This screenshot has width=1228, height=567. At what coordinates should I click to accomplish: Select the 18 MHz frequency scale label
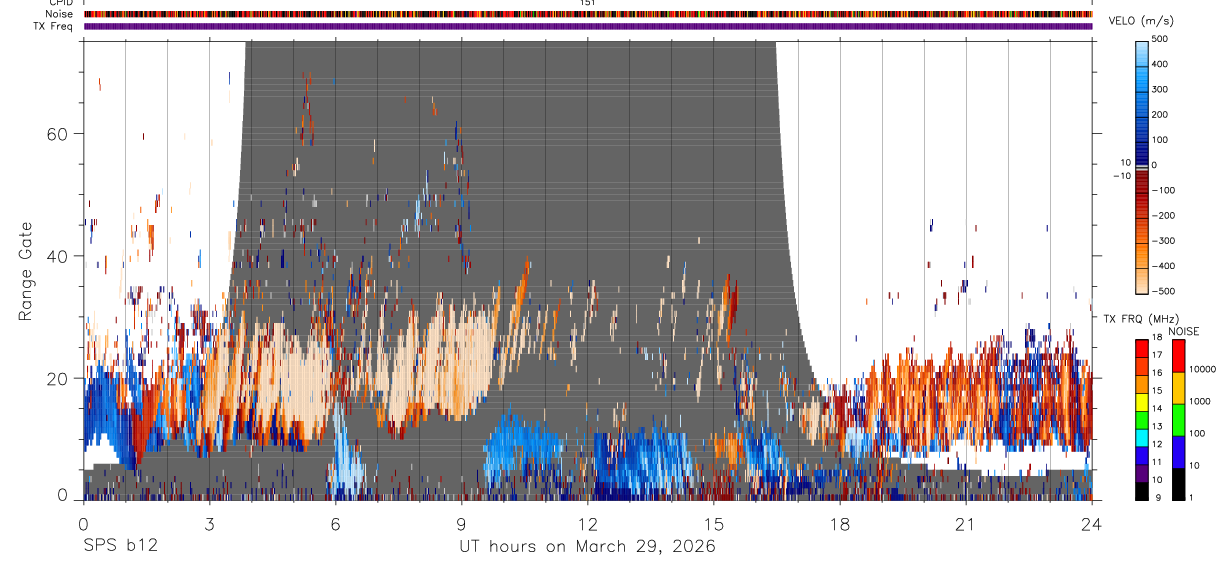pyautogui.click(x=1158, y=338)
